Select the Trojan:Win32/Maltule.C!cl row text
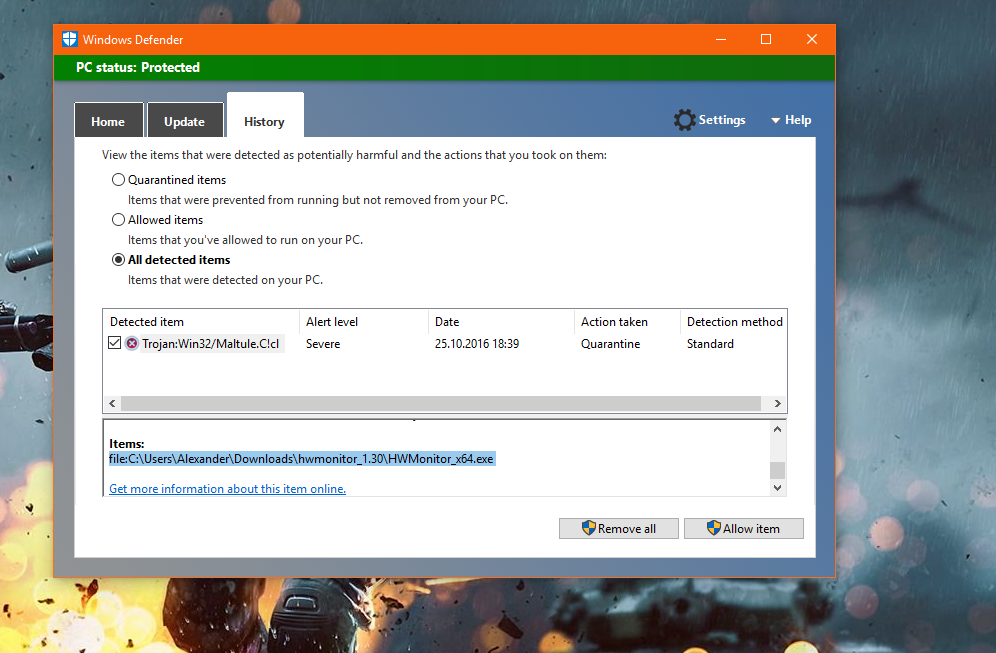 (x=211, y=344)
